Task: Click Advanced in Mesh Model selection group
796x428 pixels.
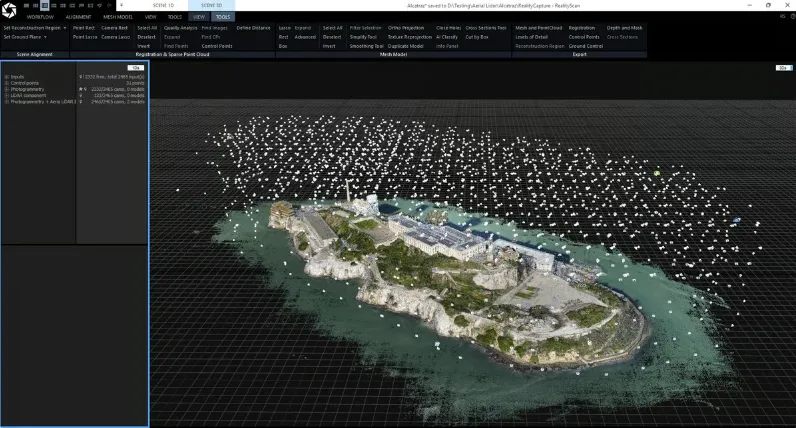Action: pos(305,37)
